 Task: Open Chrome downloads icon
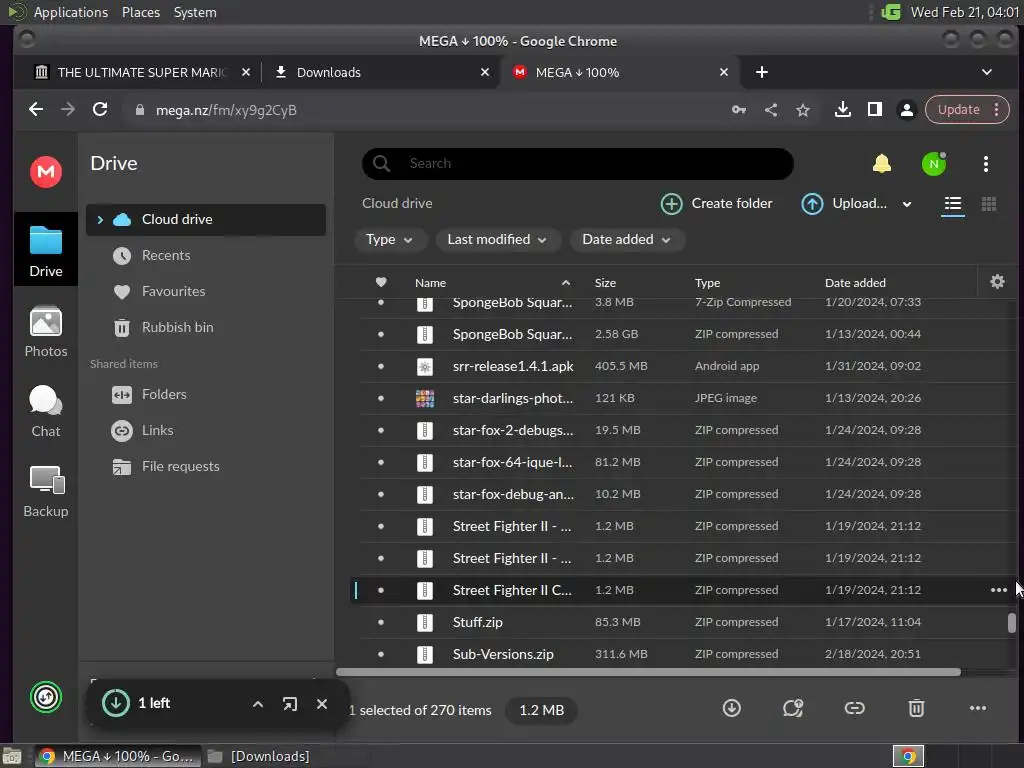(842, 110)
